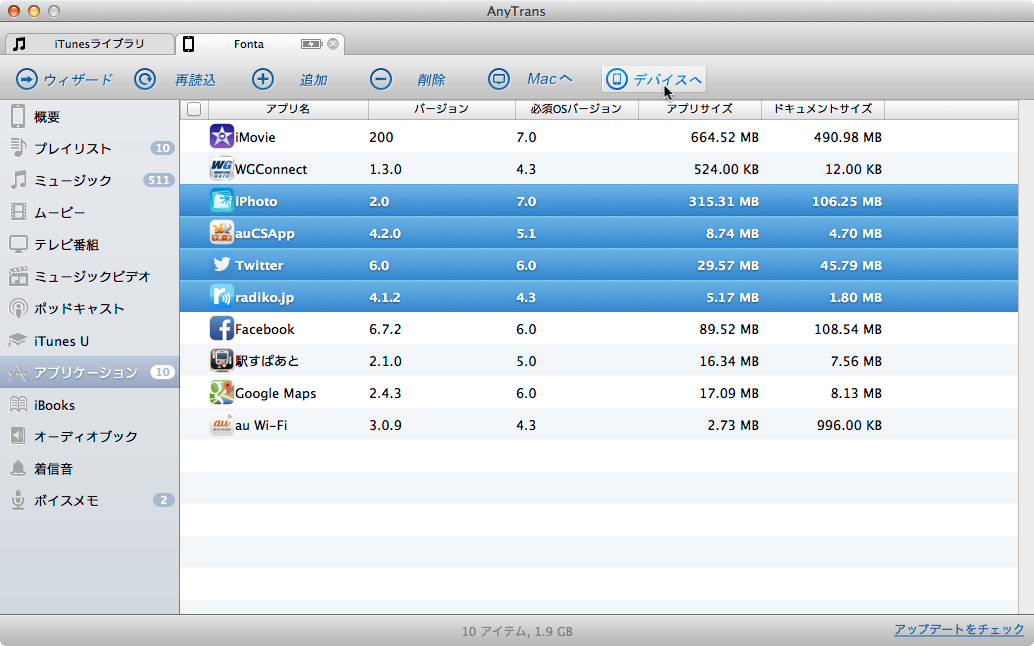This screenshot has height=646, width=1034.
Task: Click the iPhone device icon on Fonta tab
Action: pyautogui.click(x=189, y=44)
